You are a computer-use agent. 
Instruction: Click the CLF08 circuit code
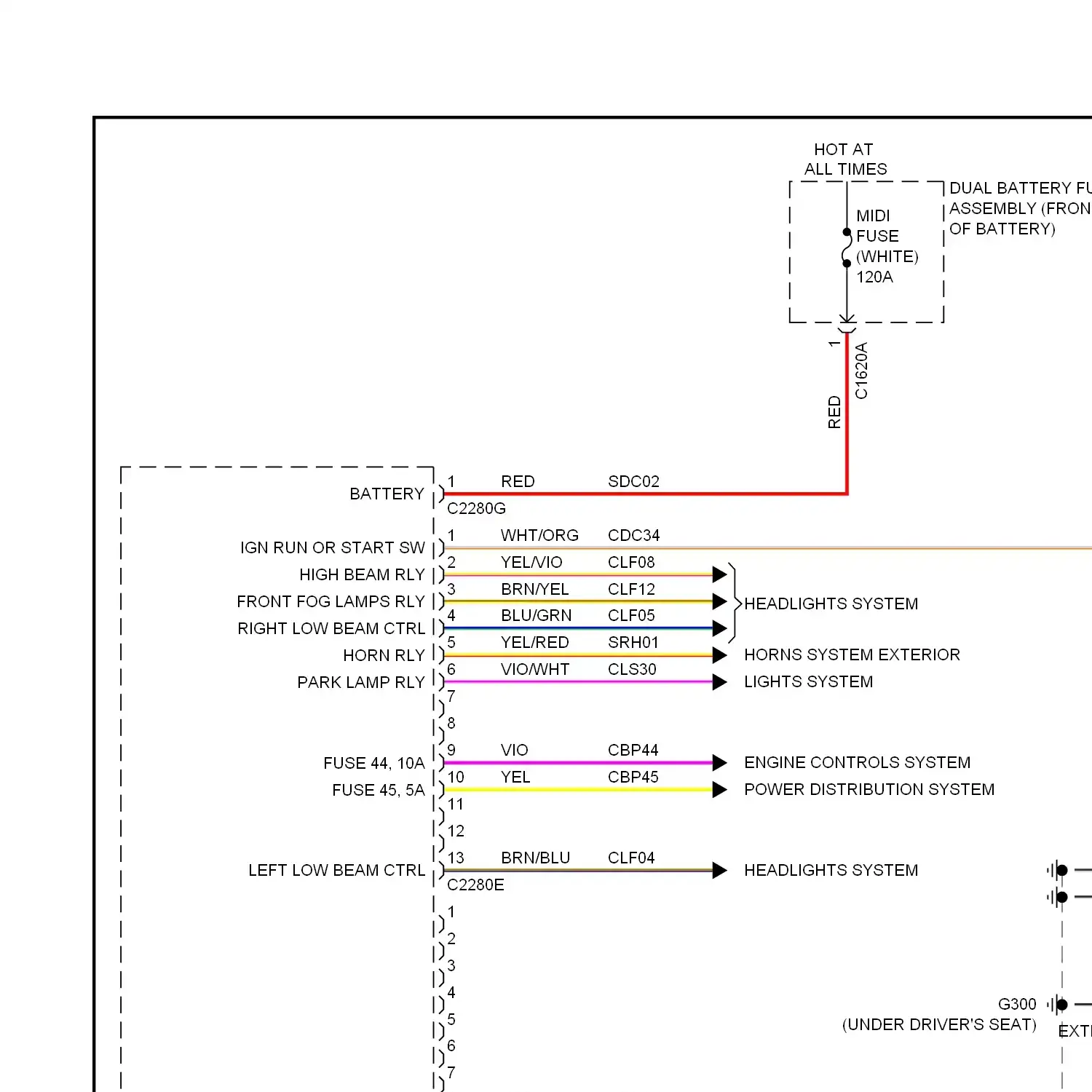[x=631, y=562]
